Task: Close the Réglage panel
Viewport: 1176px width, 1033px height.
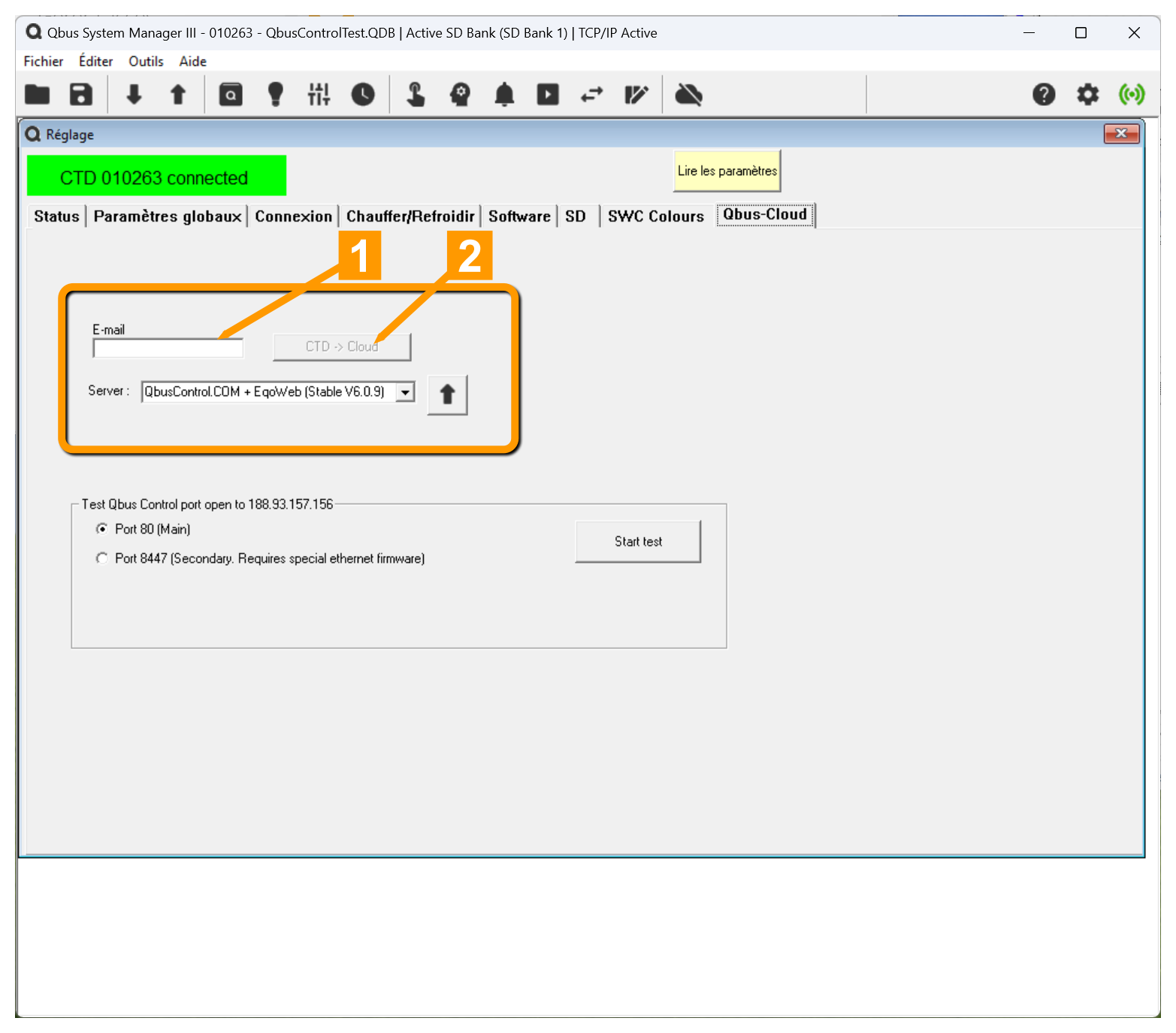Action: (1121, 134)
